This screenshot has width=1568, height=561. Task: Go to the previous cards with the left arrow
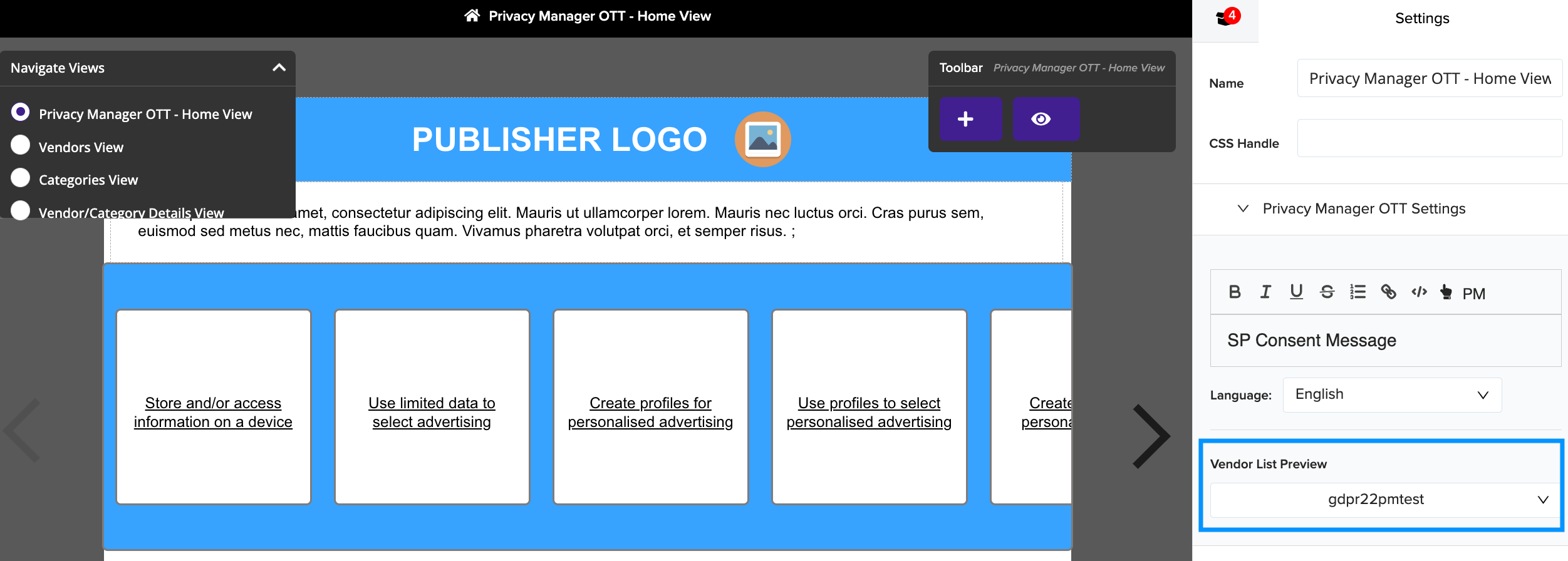[x=23, y=431]
